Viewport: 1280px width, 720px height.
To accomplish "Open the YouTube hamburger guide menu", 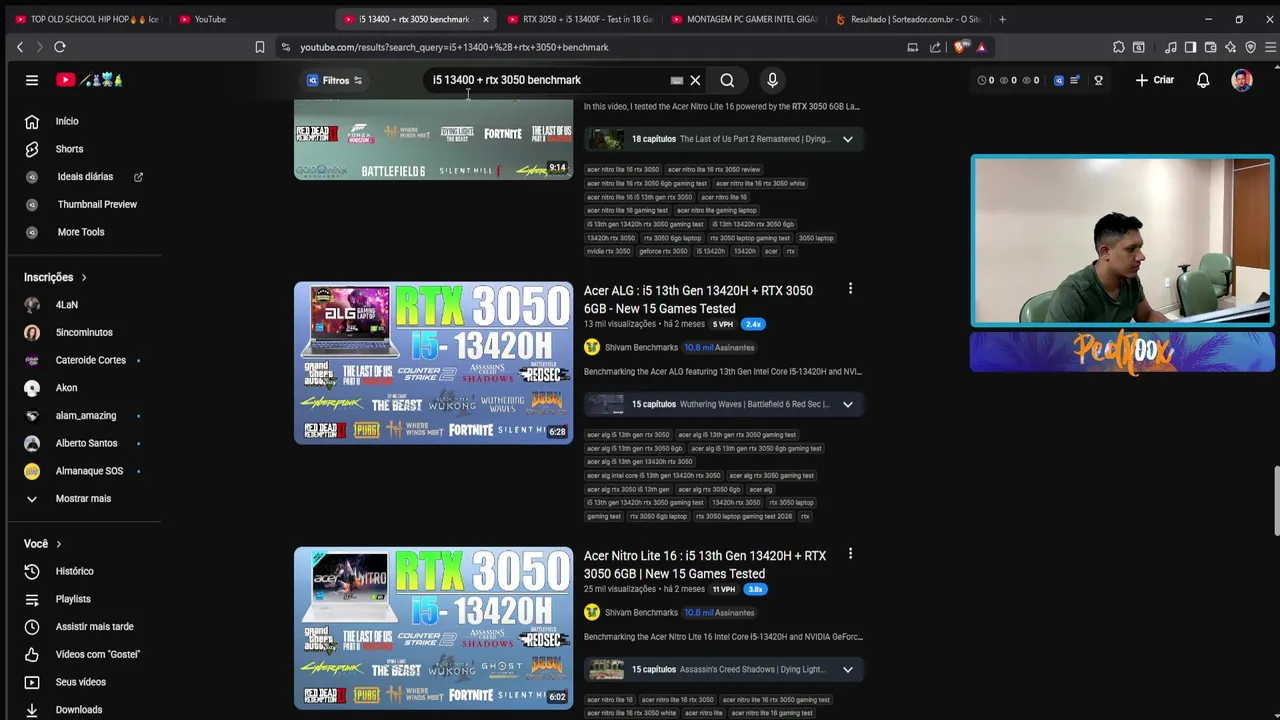I will pyautogui.click(x=32, y=80).
